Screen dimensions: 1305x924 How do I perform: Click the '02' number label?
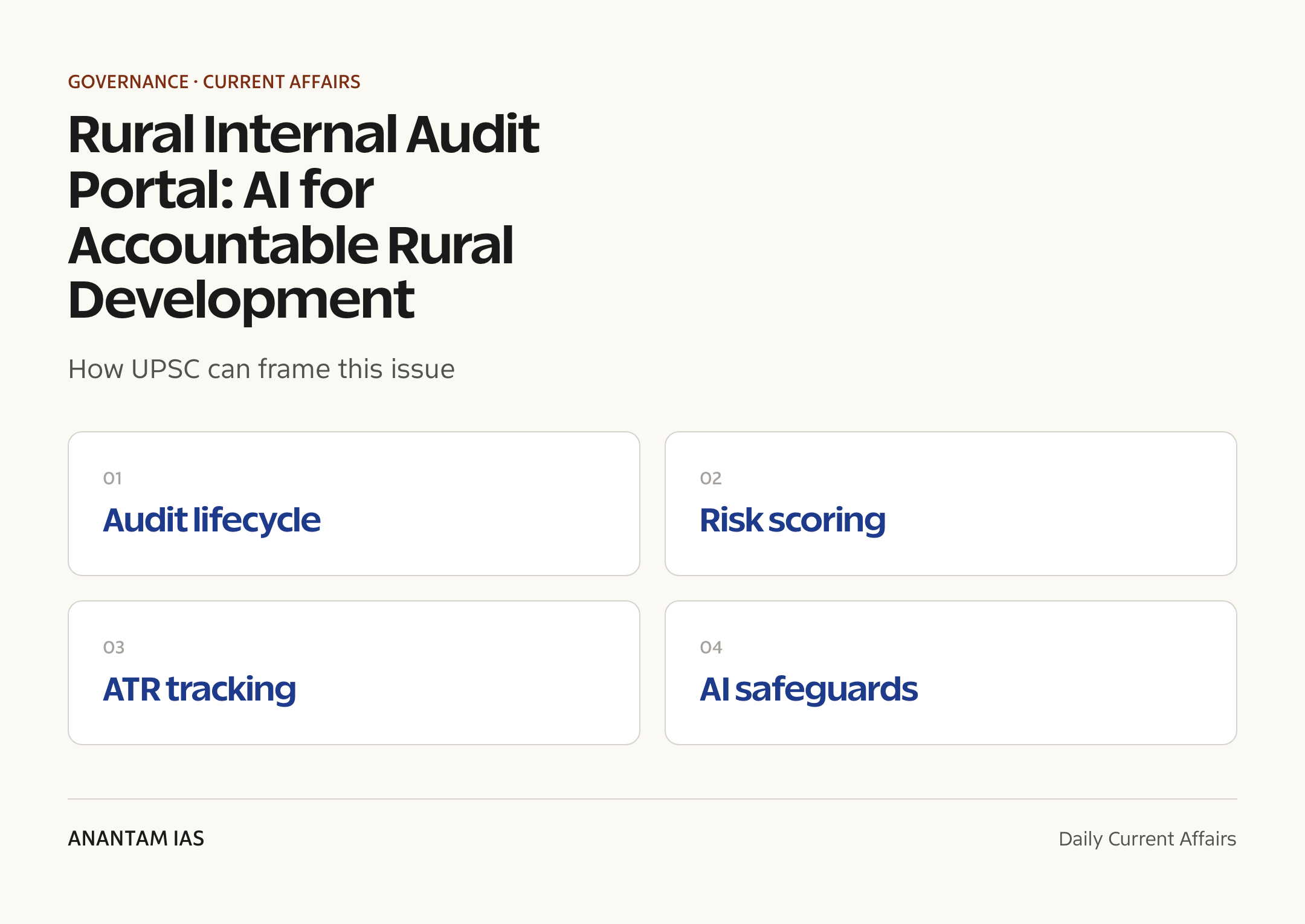tap(710, 478)
